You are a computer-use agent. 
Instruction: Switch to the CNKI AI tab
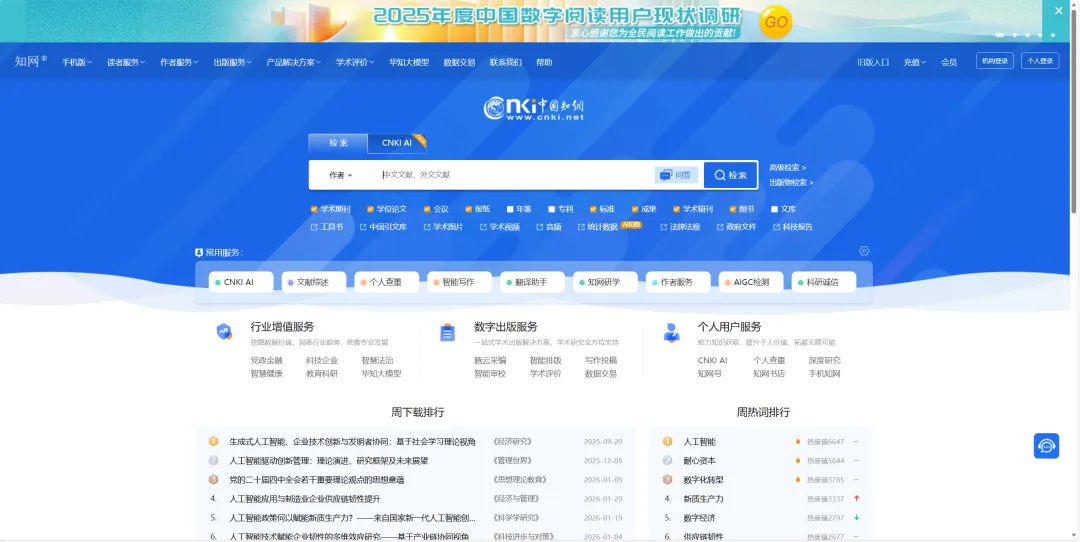(x=397, y=143)
